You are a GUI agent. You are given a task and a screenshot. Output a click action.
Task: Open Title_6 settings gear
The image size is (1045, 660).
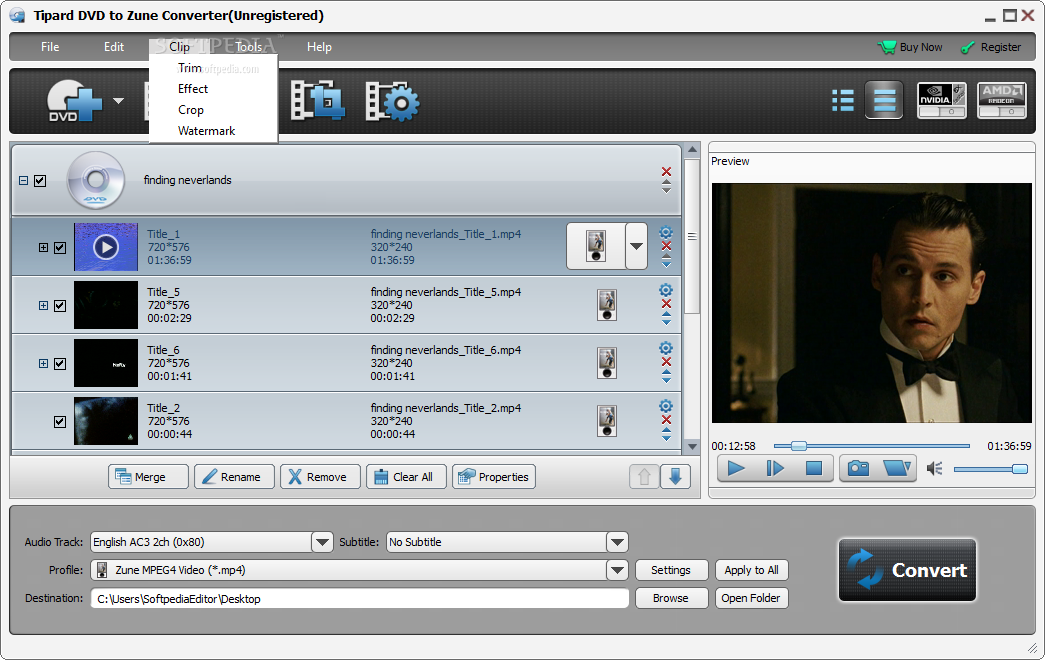[666, 348]
